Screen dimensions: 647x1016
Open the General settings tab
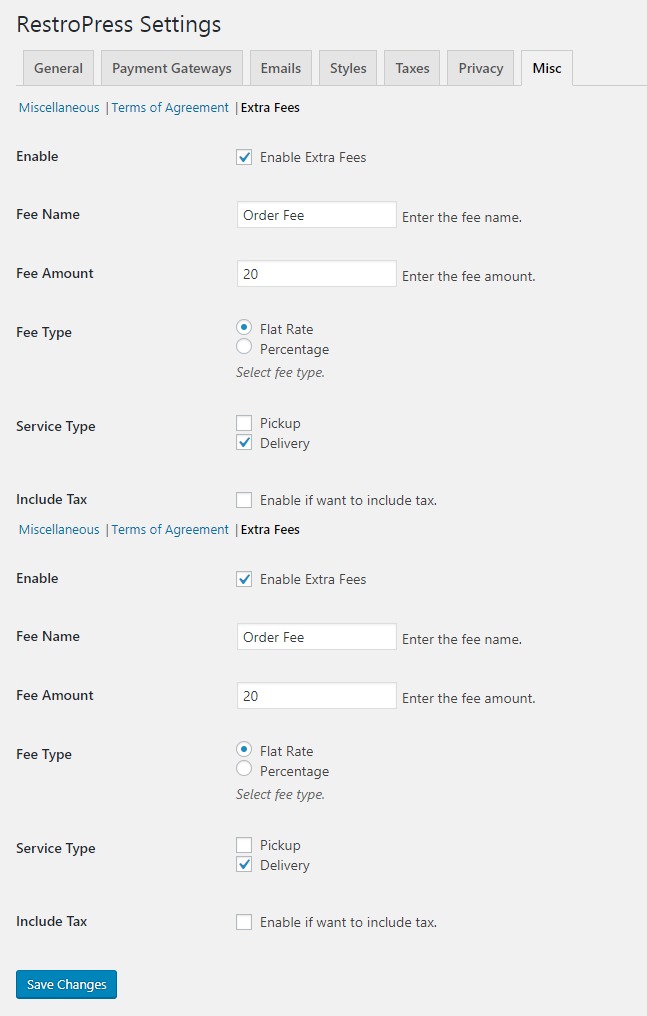[58, 68]
